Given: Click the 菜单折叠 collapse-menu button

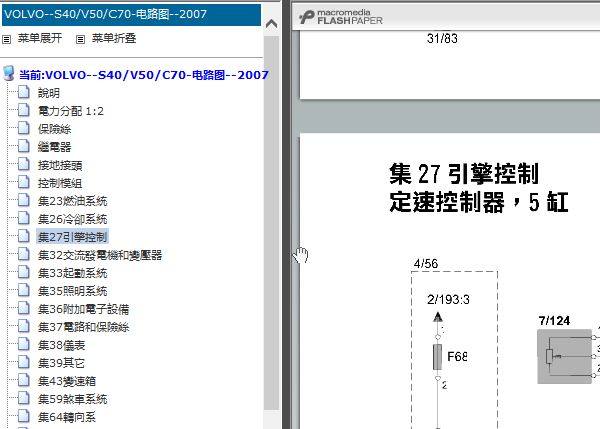Looking at the screenshot, I should tap(114, 38).
